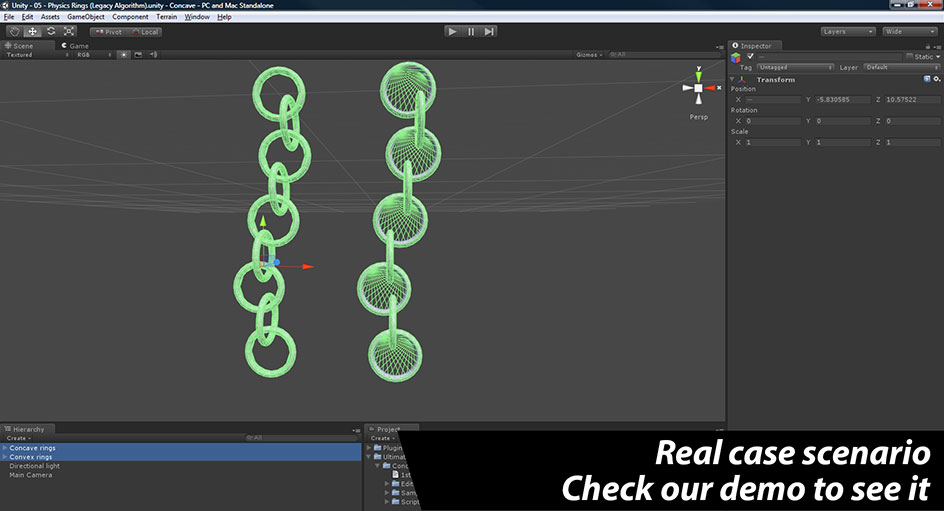This screenshot has height=511, width=944.
Task: Click the center cube of orientation gizmo
Action: 698,88
